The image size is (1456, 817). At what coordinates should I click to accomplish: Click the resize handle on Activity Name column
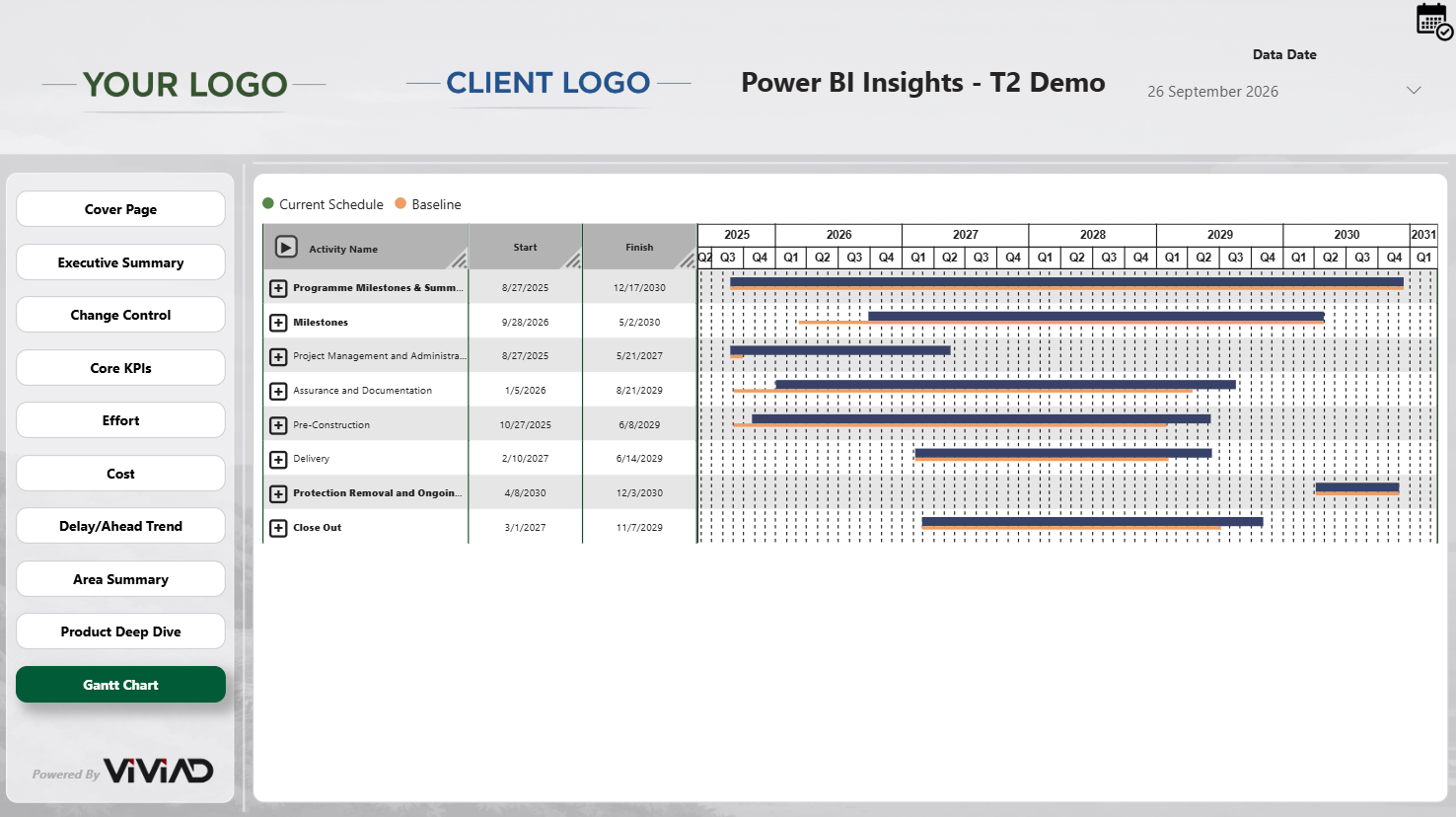coord(459,260)
